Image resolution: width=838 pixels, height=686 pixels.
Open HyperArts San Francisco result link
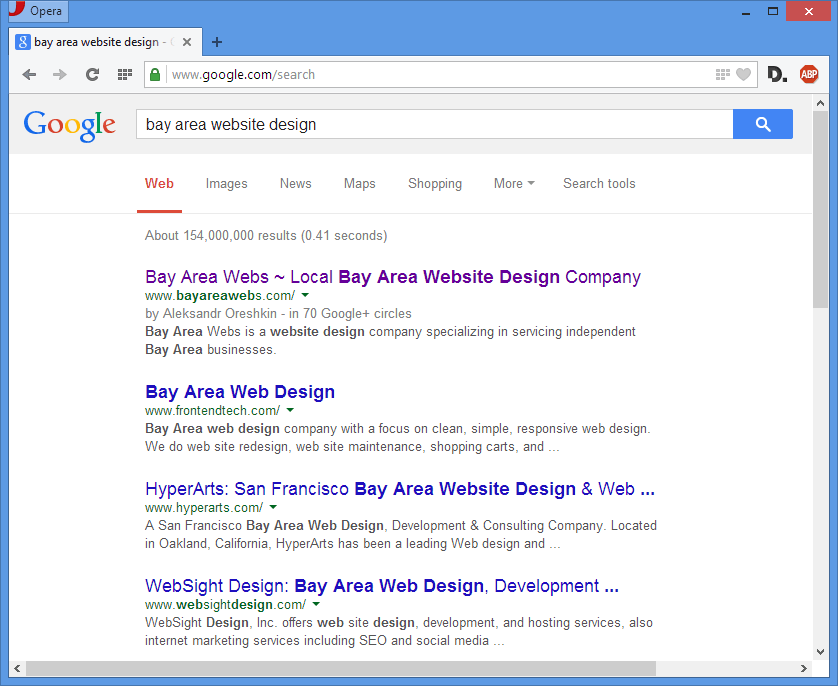tap(400, 489)
